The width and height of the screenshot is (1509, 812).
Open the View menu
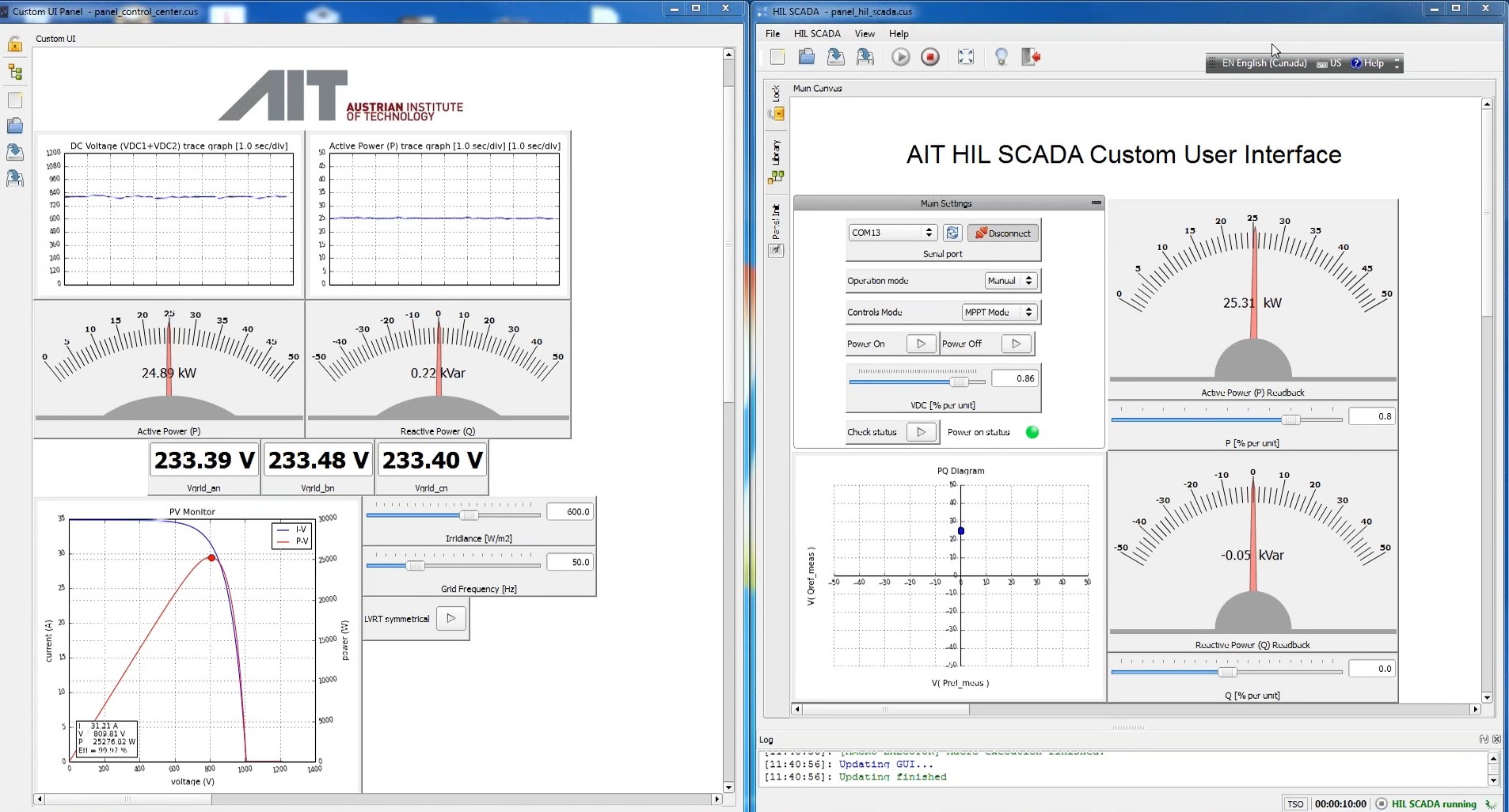tap(865, 33)
